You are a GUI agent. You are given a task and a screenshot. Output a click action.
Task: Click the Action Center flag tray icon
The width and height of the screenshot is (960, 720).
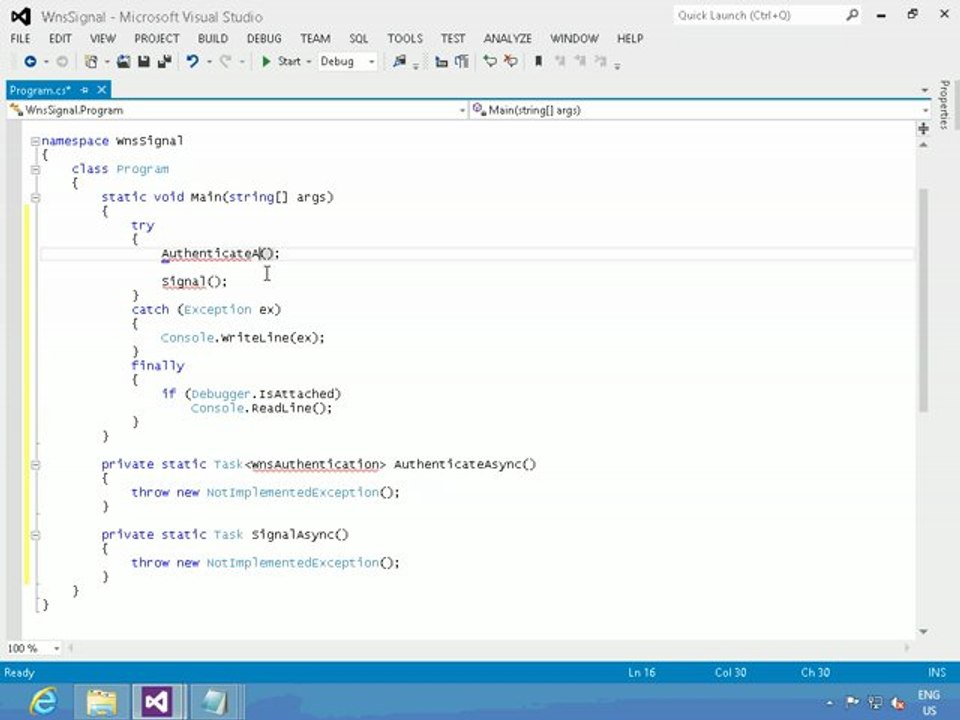tap(852, 702)
